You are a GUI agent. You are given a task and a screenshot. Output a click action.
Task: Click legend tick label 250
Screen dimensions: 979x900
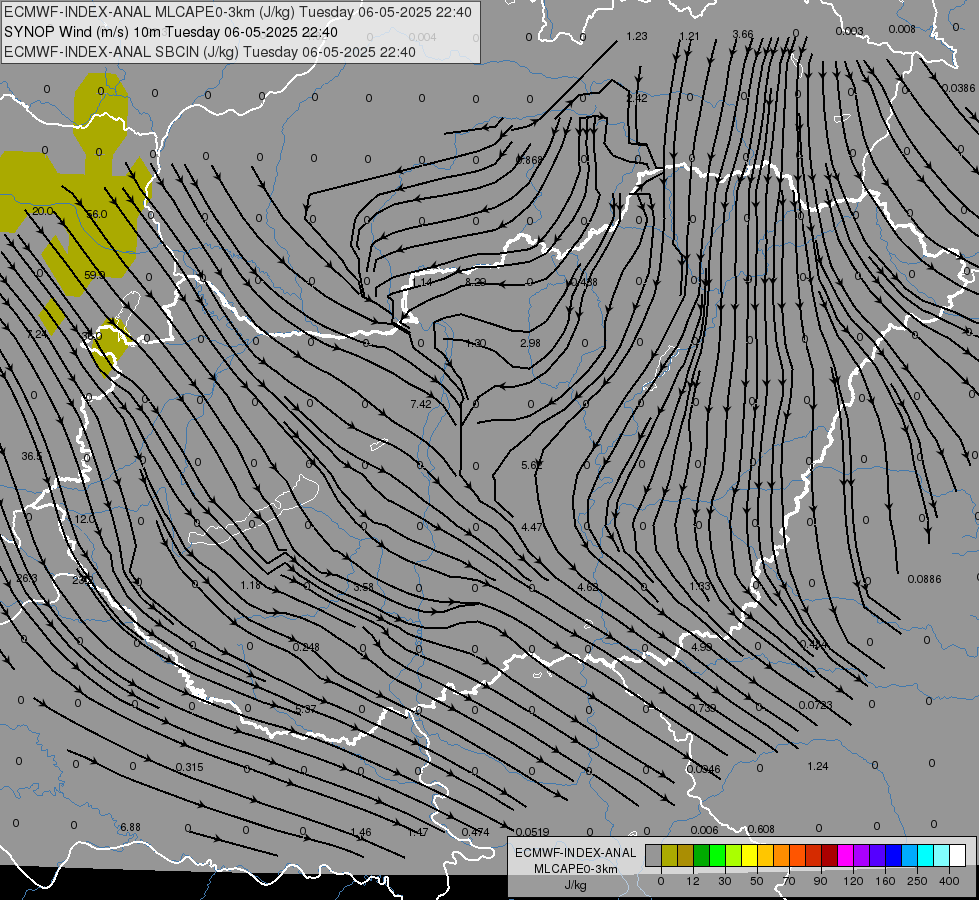pos(917,881)
